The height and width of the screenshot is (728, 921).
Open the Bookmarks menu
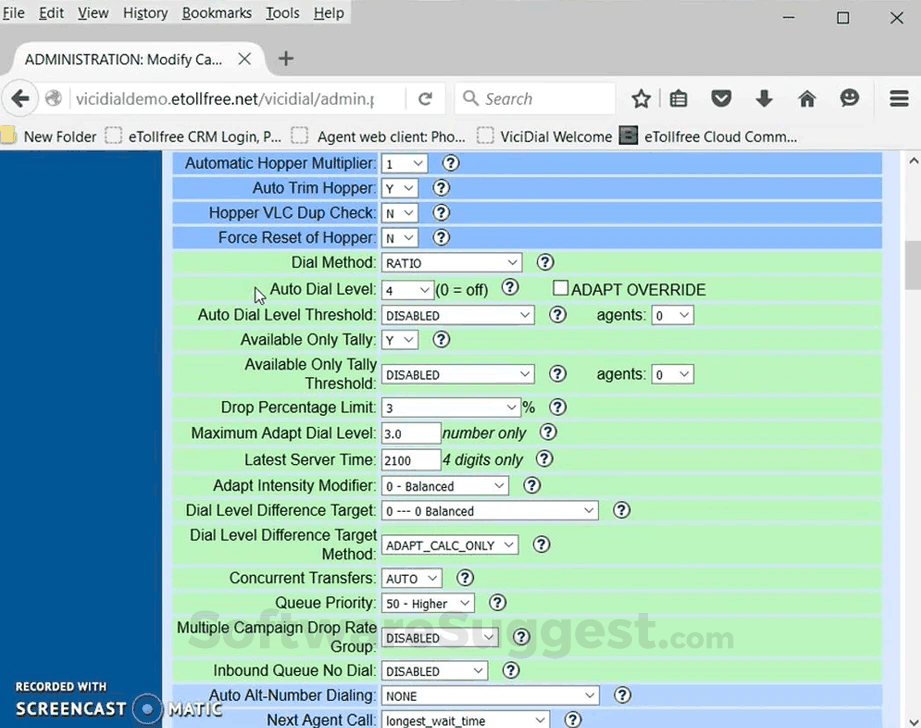(216, 13)
